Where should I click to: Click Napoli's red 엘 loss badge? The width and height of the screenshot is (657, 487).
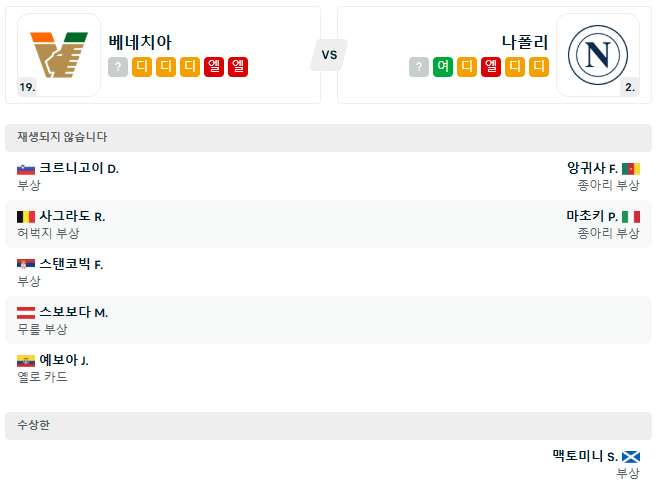pos(491,67)
